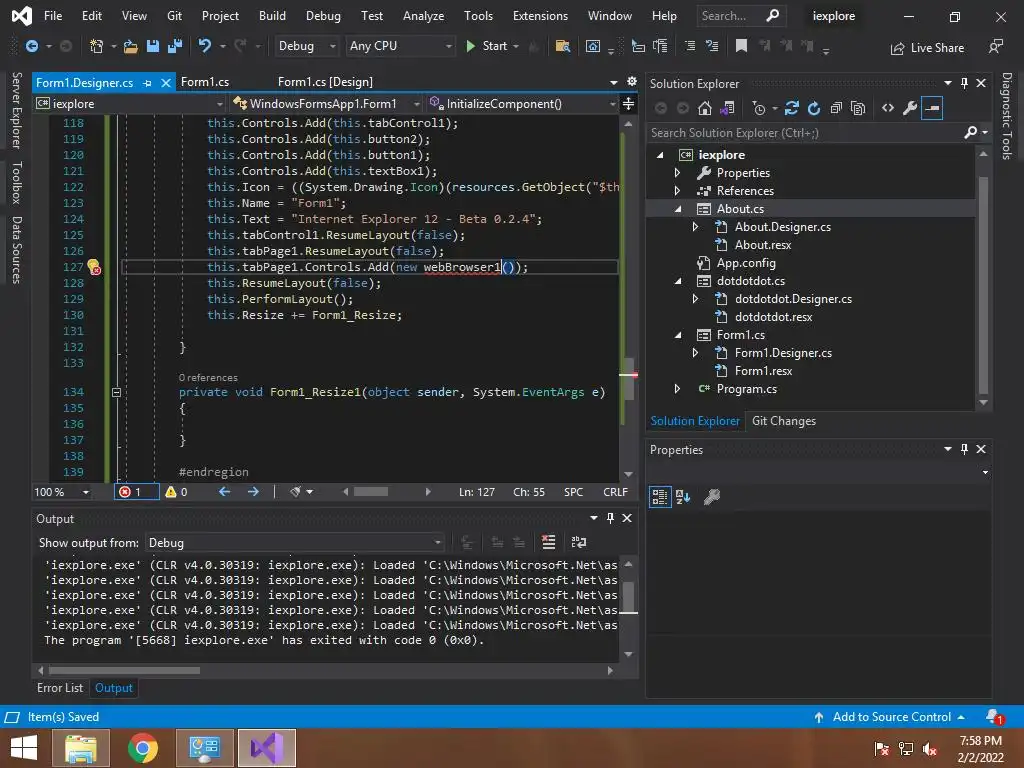This screenshot has width=1024, height=768.
Task: Open the Build menu
Action: tap(272, 16)
